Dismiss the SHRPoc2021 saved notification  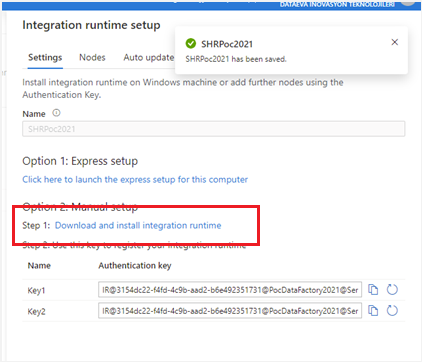(395, 42)
